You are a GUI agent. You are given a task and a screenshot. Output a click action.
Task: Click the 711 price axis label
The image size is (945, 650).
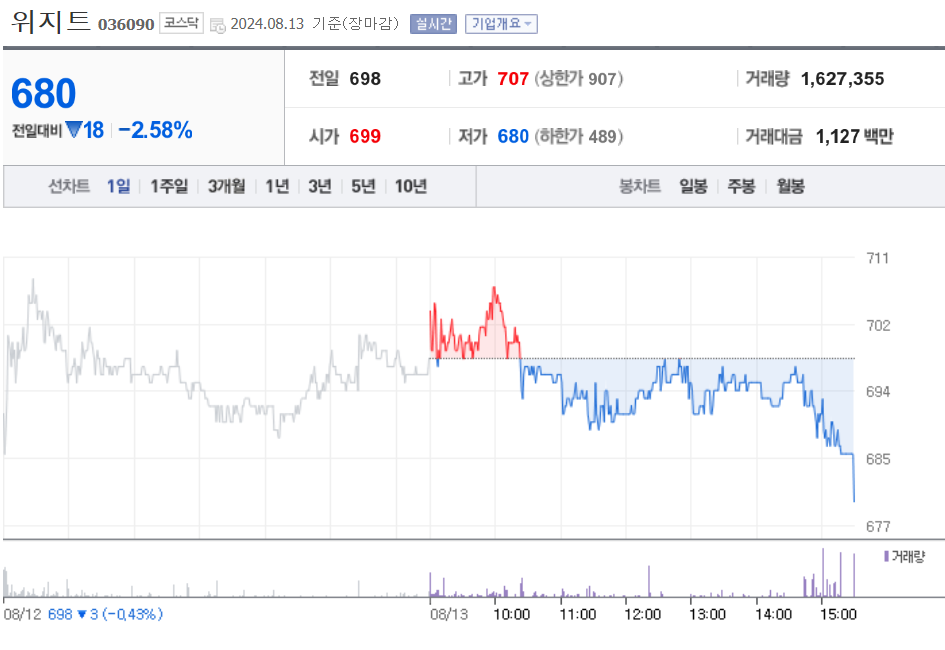[x=878, y=258]
